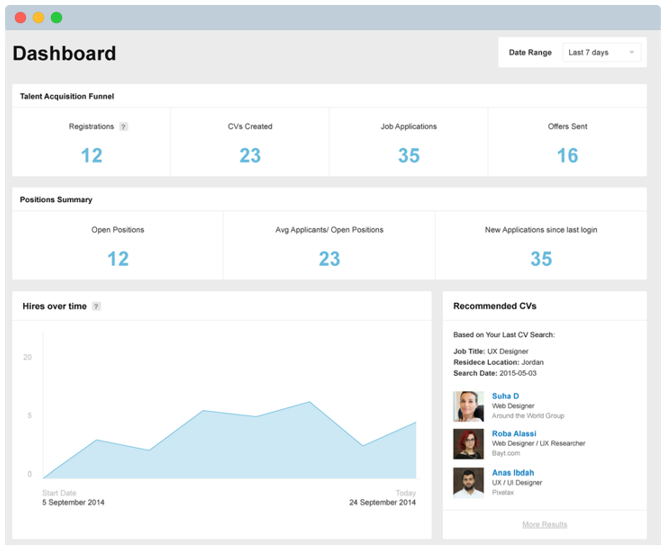
Task: Click the Date Range label
Action: tap(530, 52)
